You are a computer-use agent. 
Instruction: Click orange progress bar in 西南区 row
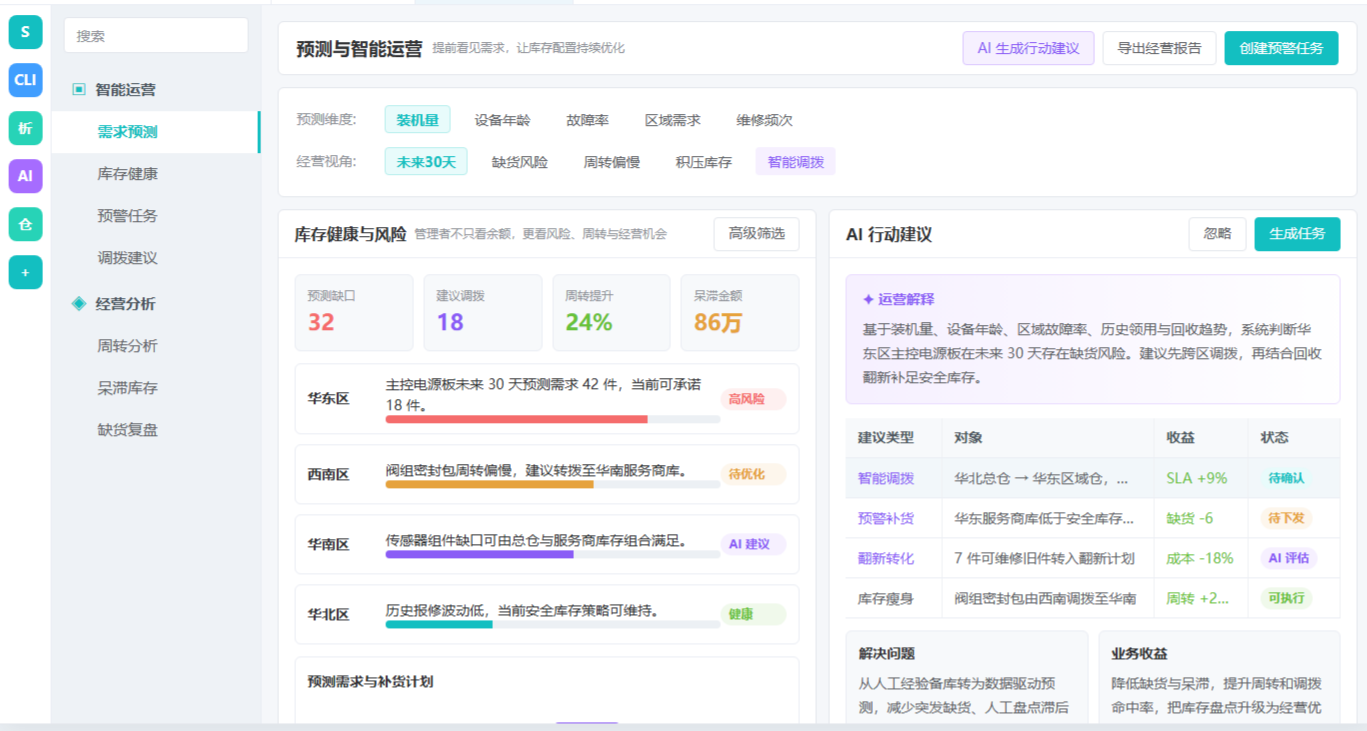489,484
